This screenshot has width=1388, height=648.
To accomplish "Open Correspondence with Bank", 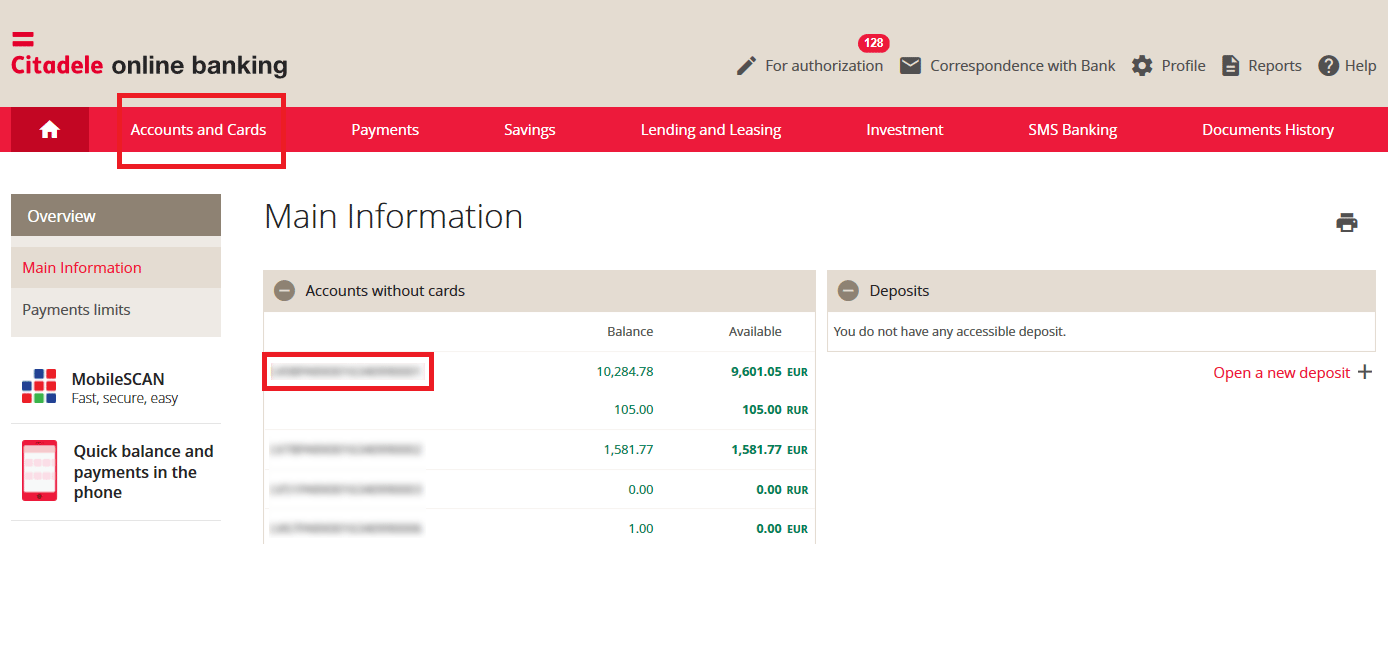I will tap(1023, 66).
